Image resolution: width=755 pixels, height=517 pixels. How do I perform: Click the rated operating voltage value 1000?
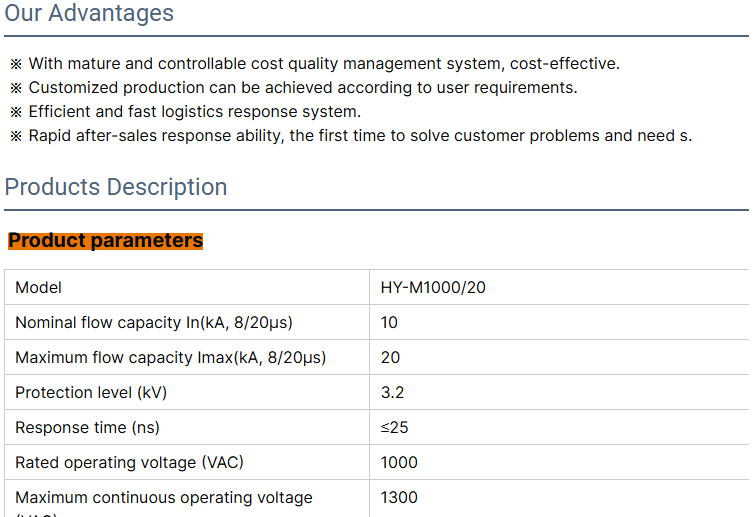399,462
